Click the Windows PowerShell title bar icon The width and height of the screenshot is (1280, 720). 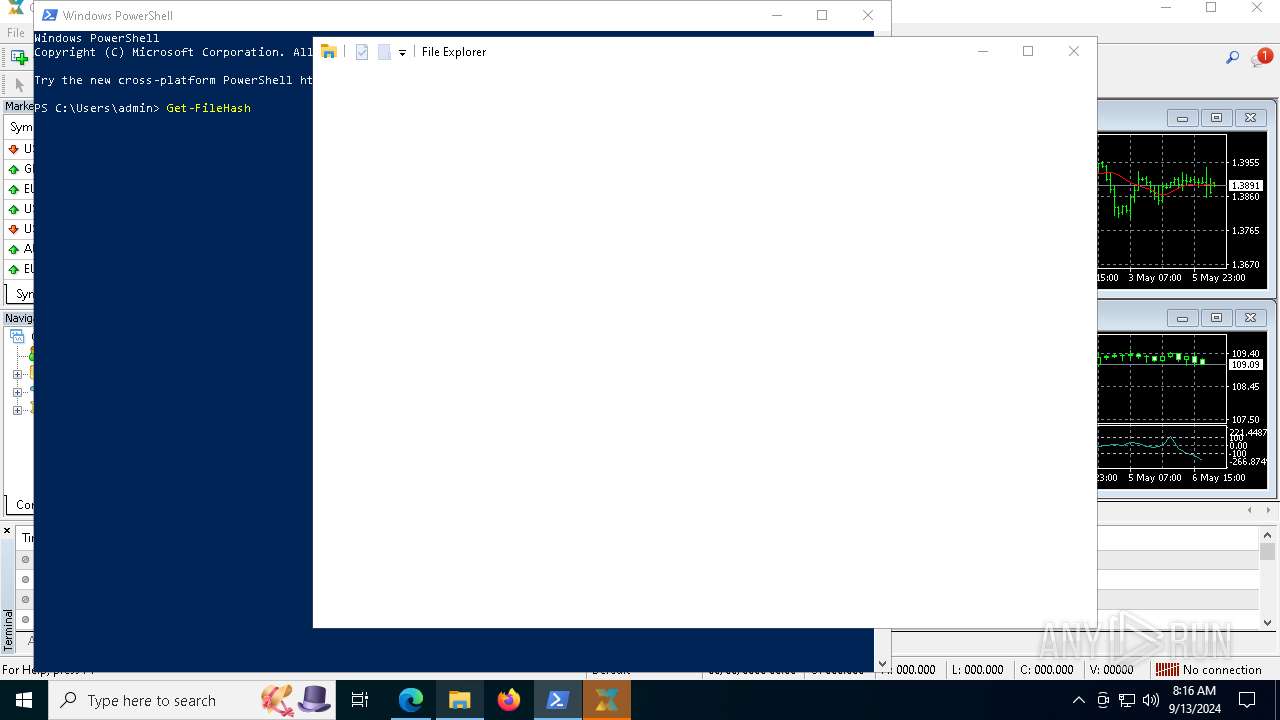pyautogui.click(x=49, y=15)
